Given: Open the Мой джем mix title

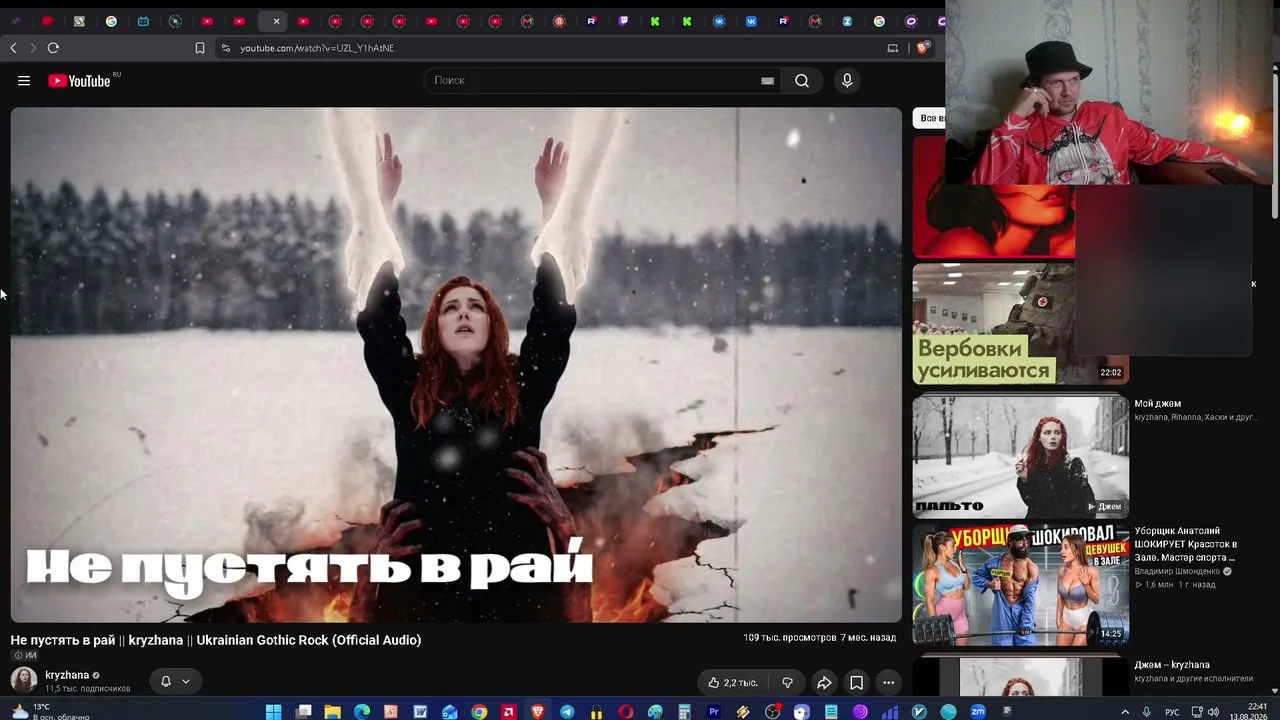Looking at the screenshot, I should (x=1157, y=404).
